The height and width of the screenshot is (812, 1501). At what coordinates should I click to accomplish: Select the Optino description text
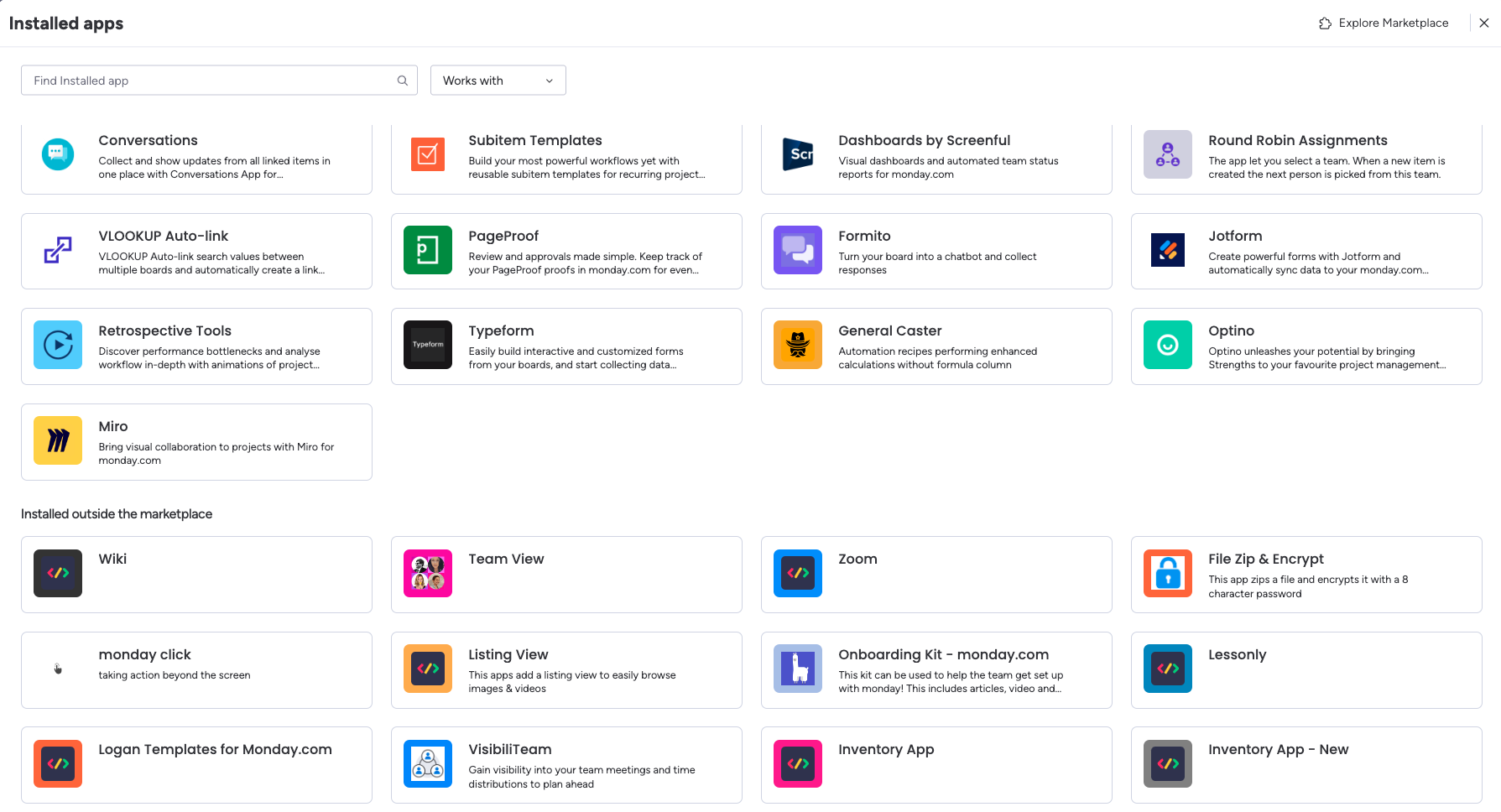tap(1327, 358)
